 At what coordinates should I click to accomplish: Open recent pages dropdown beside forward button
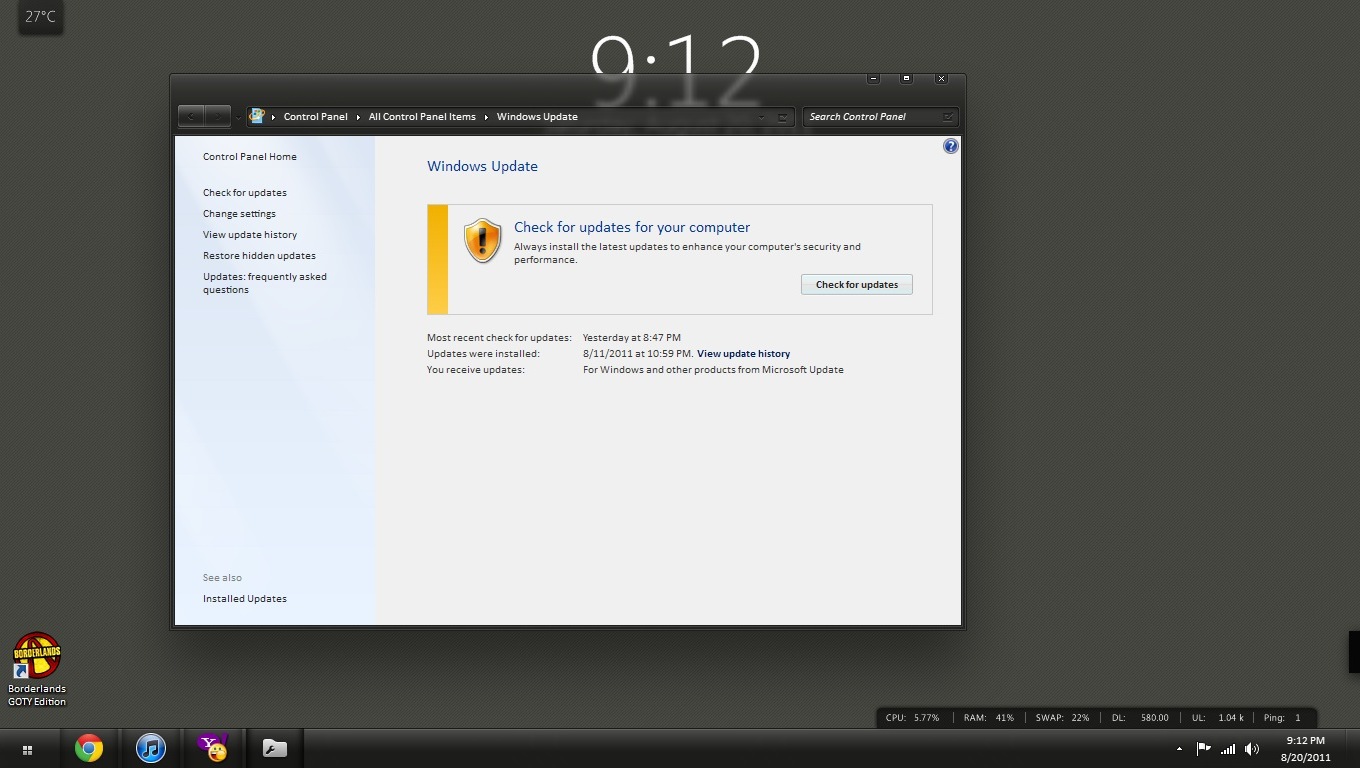click(238, 117)
